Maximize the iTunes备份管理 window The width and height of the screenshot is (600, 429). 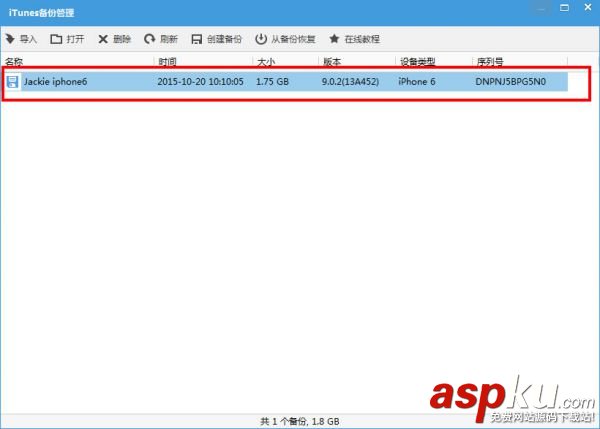[564, 8]
